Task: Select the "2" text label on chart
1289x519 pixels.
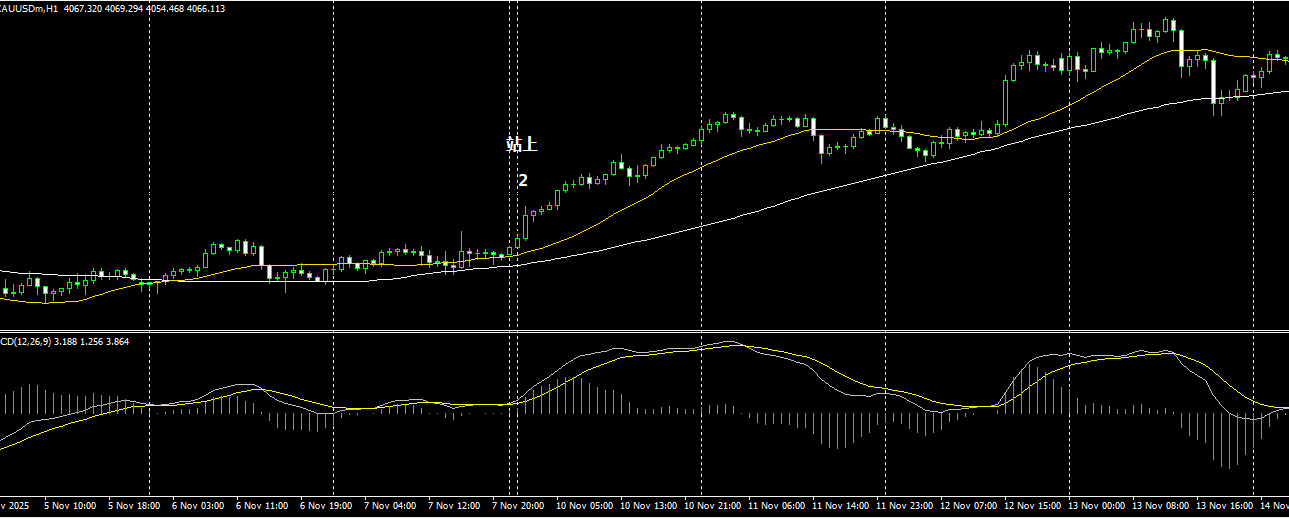Action: 522,181
